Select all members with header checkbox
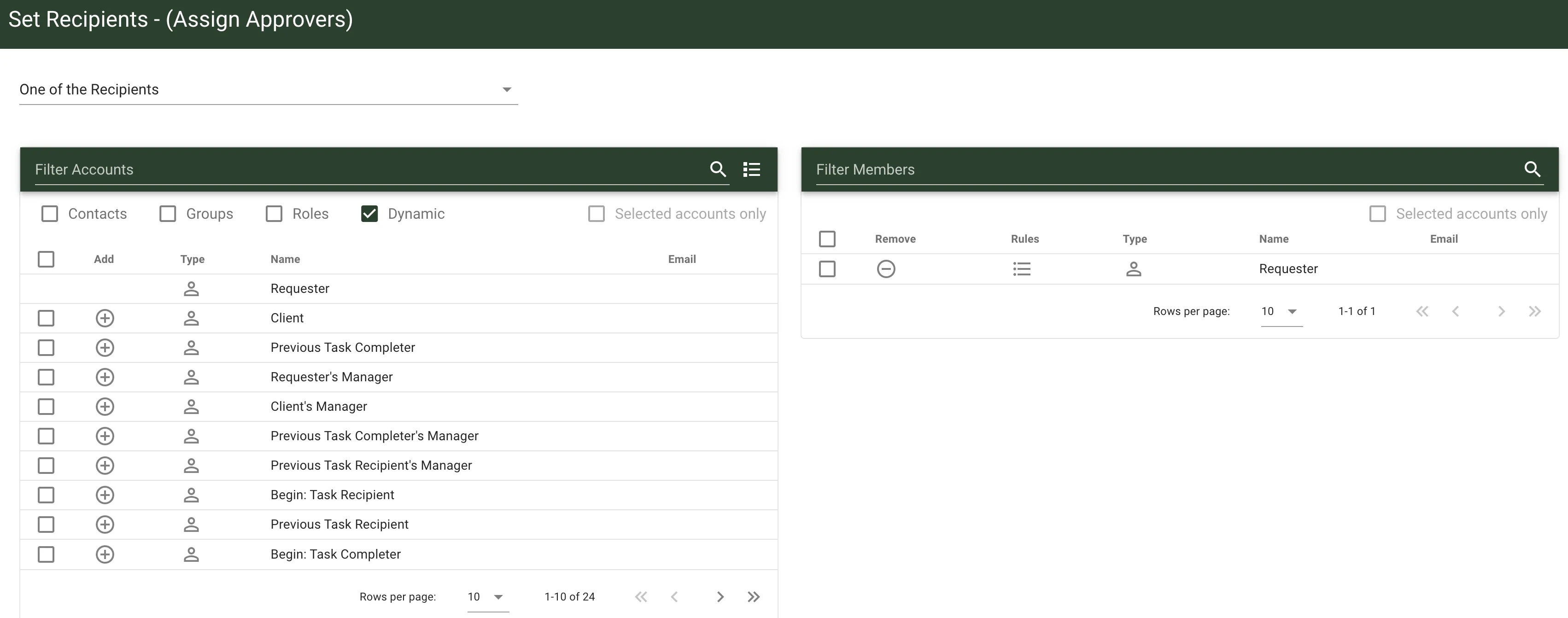This screenshot has height=618, width=1568. click(827, 239)
